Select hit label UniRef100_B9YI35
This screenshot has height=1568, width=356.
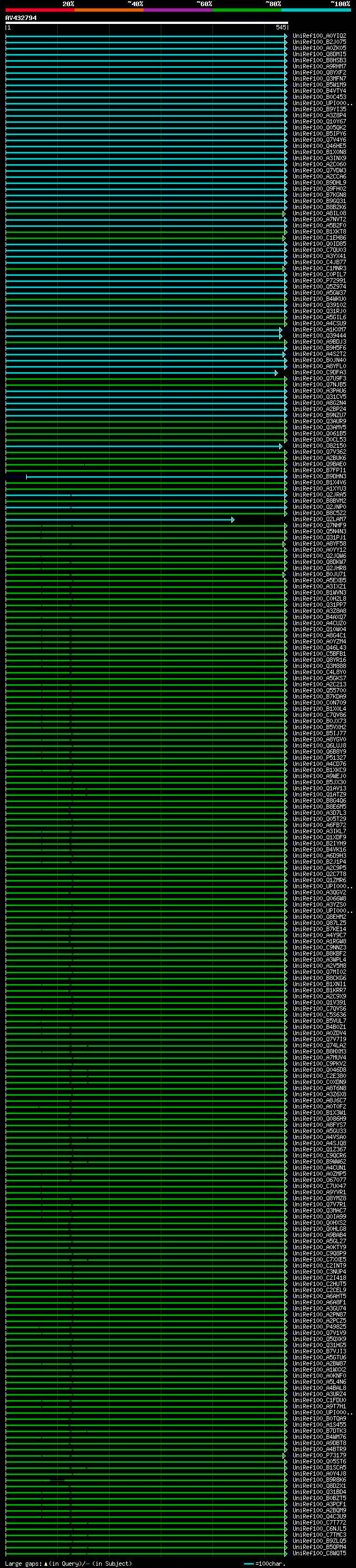point(319,110)
